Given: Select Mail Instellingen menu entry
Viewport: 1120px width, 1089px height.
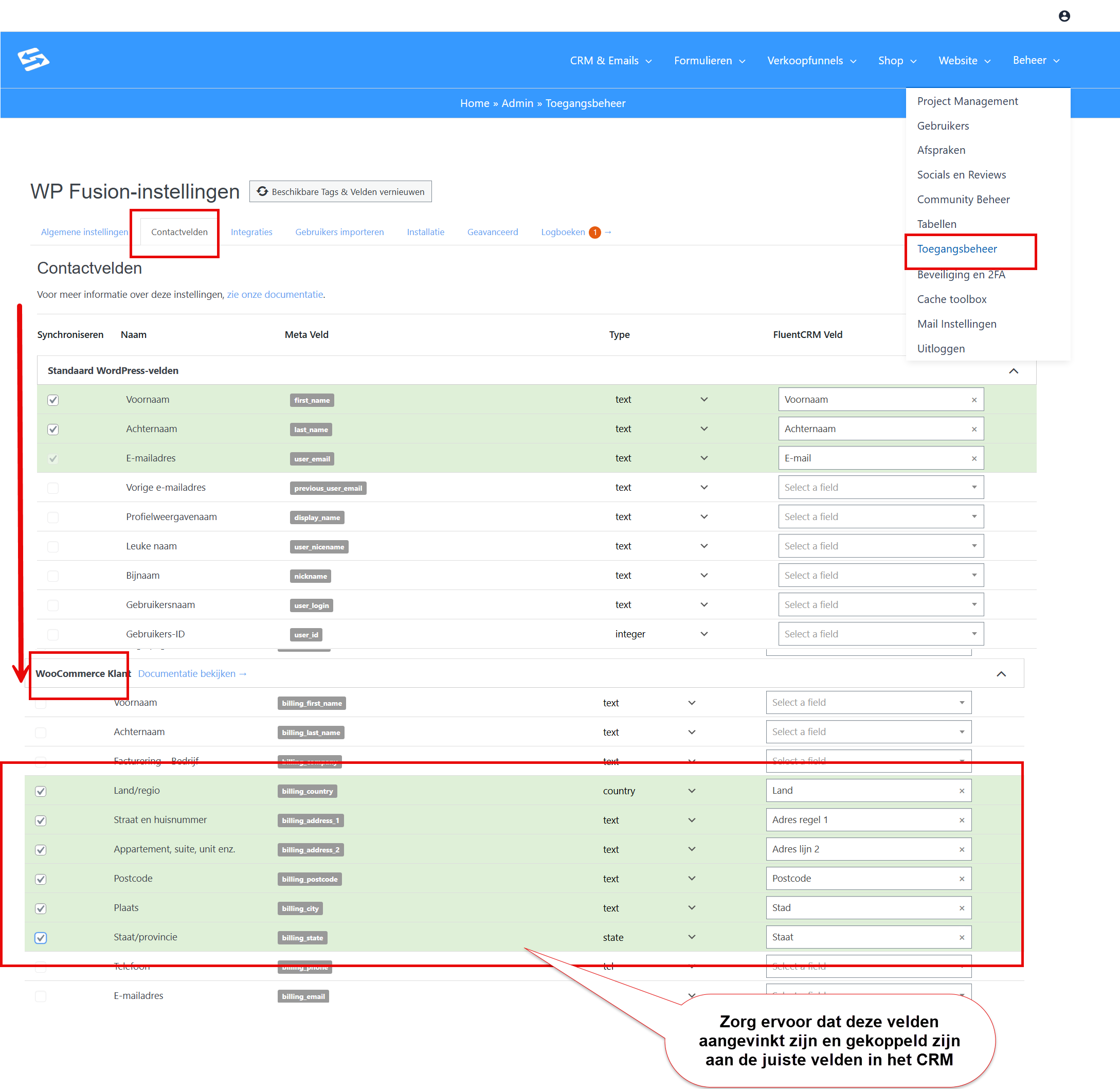Looking at the screenshot, I should (956, 324).
